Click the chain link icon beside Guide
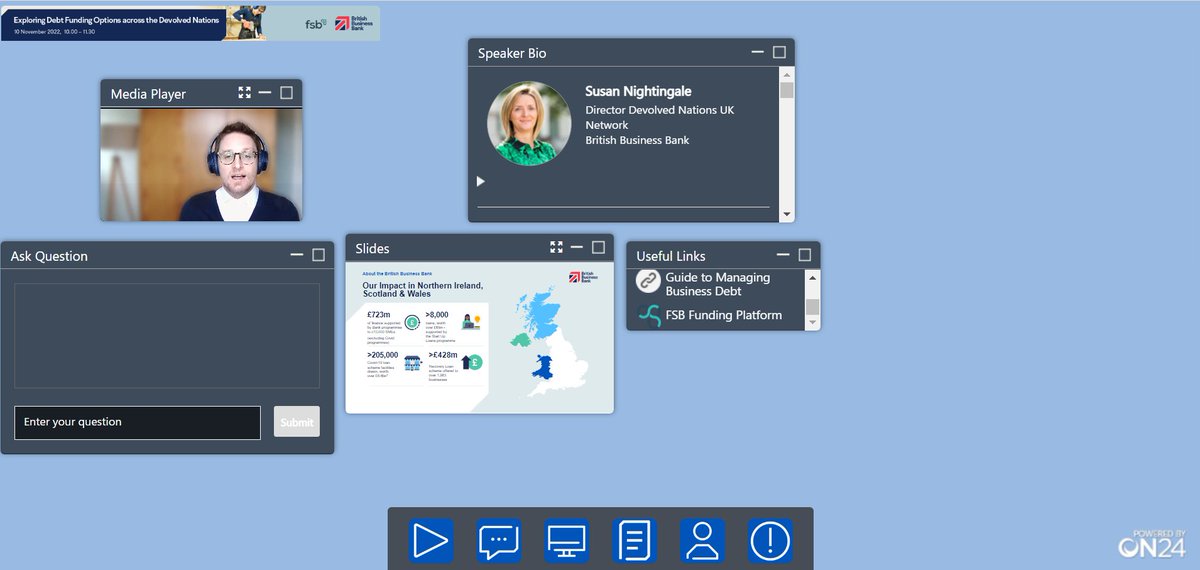1200x570 pixels. pyautogui.click(x=649, y=281)
